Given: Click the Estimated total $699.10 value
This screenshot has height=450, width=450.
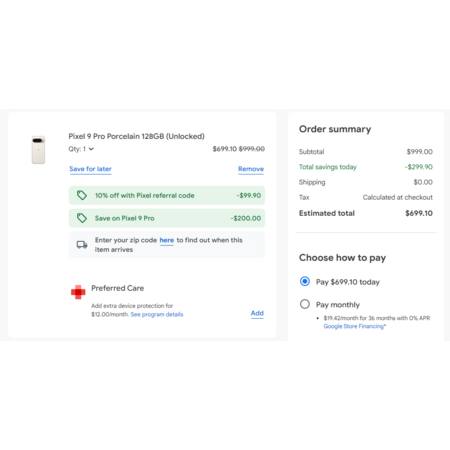Looking at the screenshot, I should pyautogui.click(x=419, y=213).
